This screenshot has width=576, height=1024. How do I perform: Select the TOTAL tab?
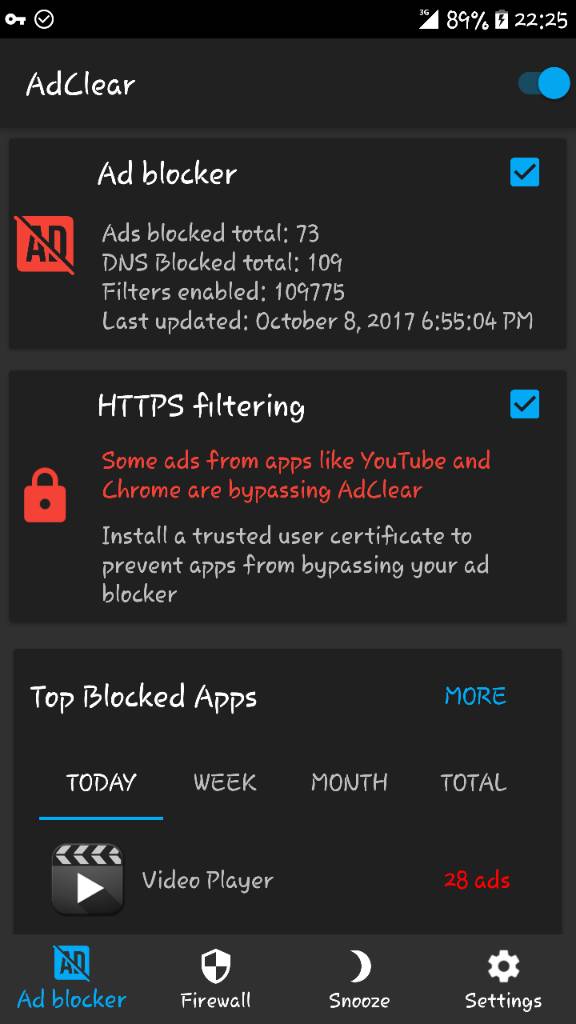coord(473,782)
